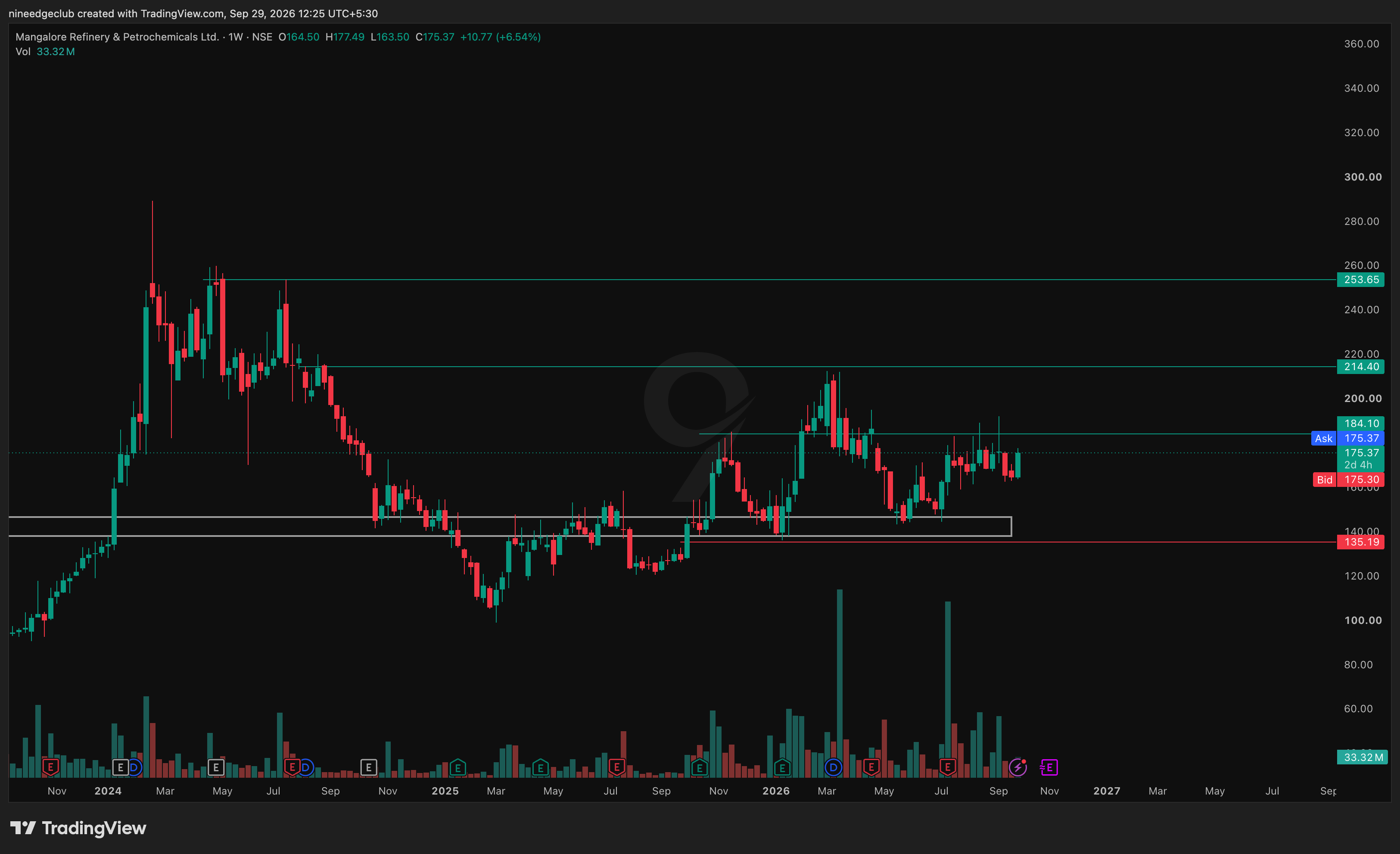Click the 100.00 label on the price axis
The image size is (1400, 854).
tap(1363, 620)
